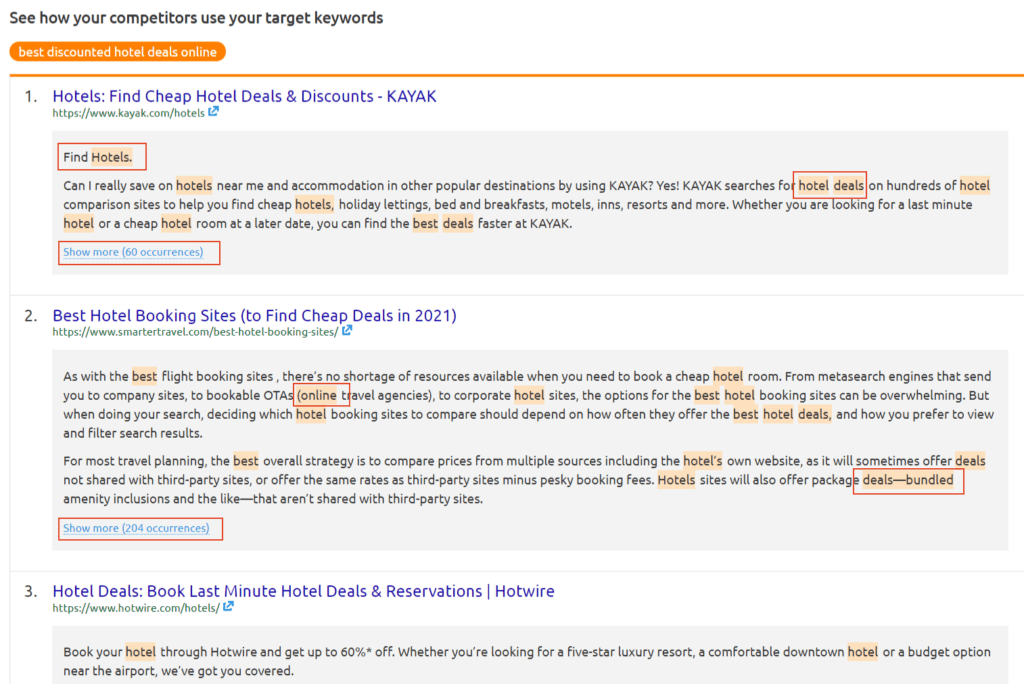
Task: Open the hotwire.com/hotels URL link
Action: 136,608
